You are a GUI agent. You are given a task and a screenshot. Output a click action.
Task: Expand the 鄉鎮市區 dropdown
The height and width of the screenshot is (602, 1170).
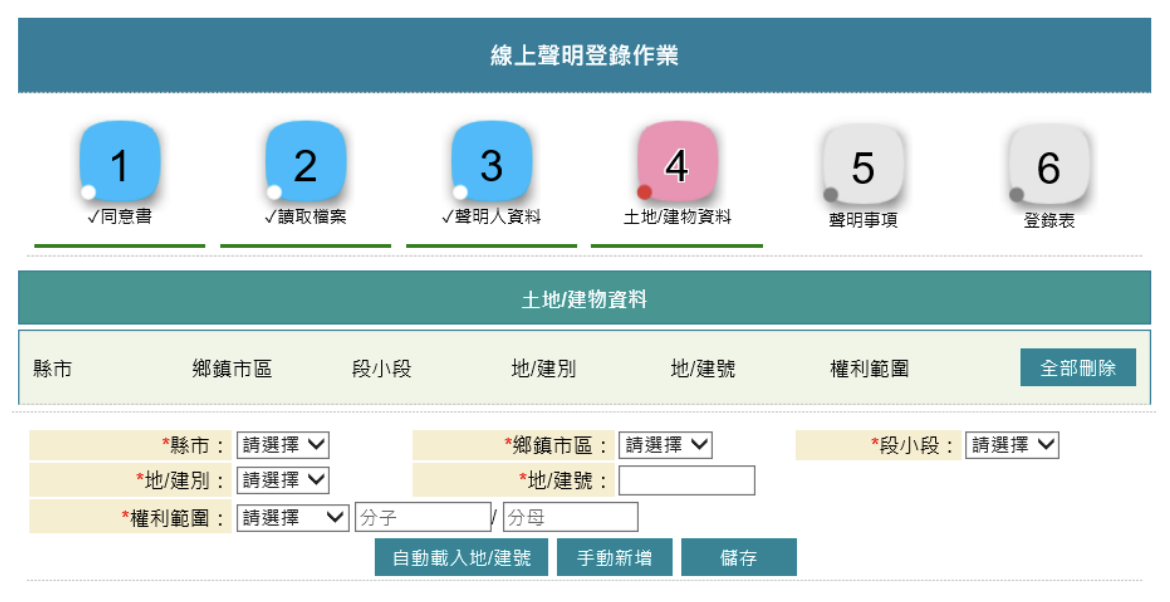click(665, 446)
